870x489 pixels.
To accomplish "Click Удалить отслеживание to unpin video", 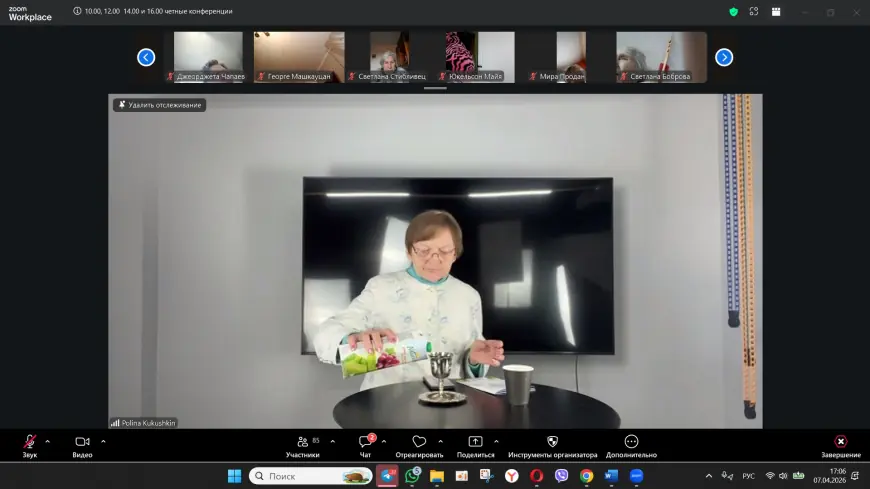I will click(x=159, y=105).
